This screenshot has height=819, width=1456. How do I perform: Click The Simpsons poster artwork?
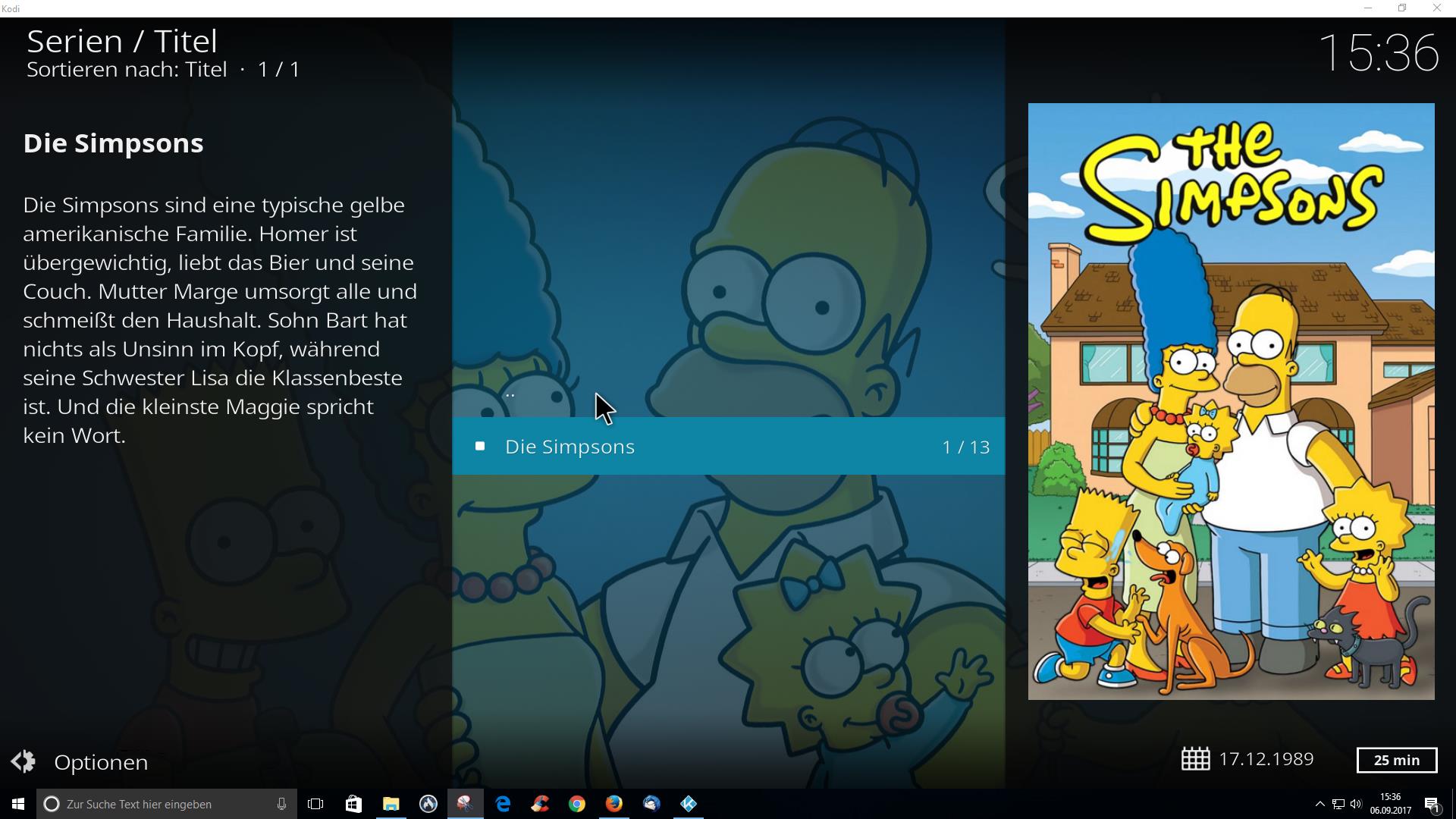click(x=1231, y=401)
